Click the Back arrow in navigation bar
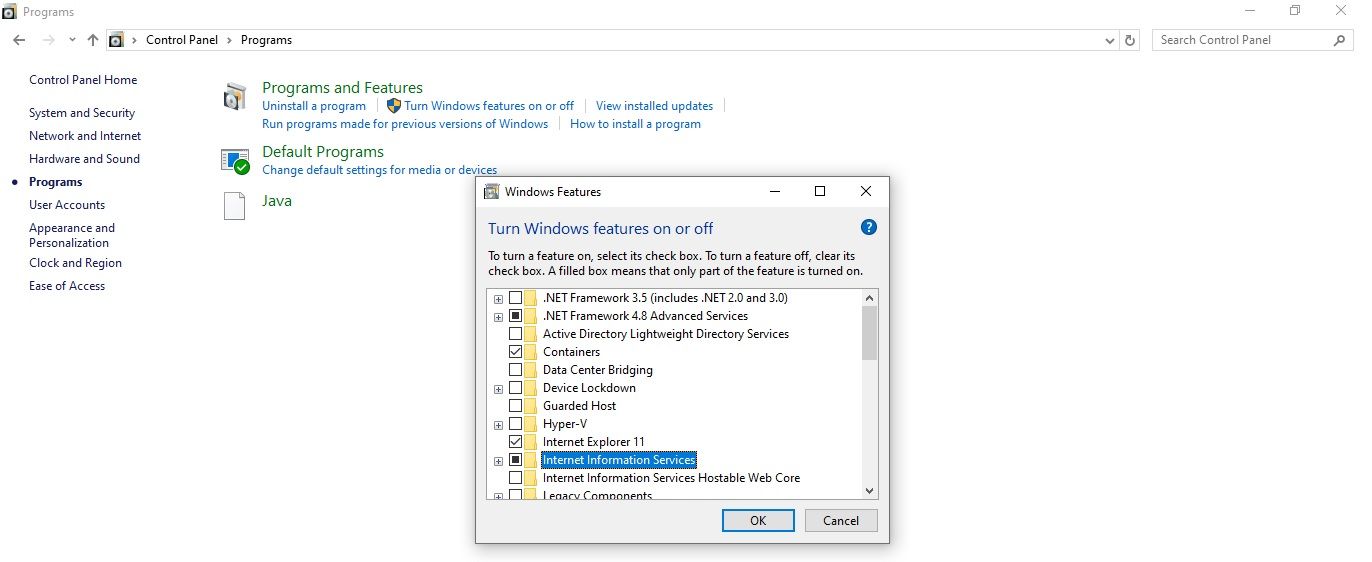 [x=19, y=40]
